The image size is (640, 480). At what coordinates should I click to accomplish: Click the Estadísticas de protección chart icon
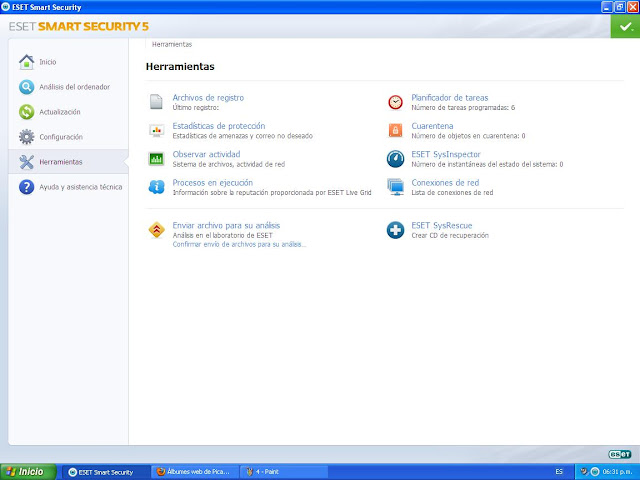(156, 130)
